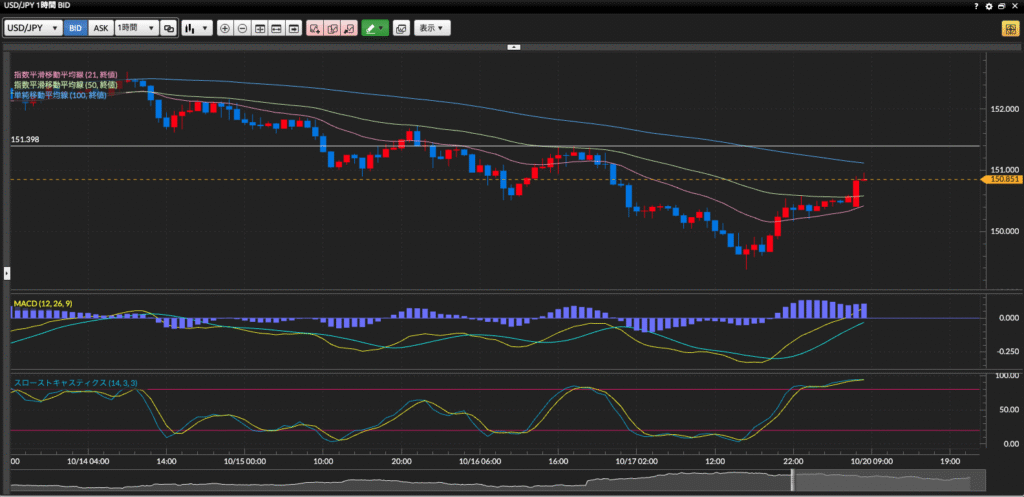Screen dimensions: 1024x497
Task: Switch price display to ASK
Action: pos(100,28)
